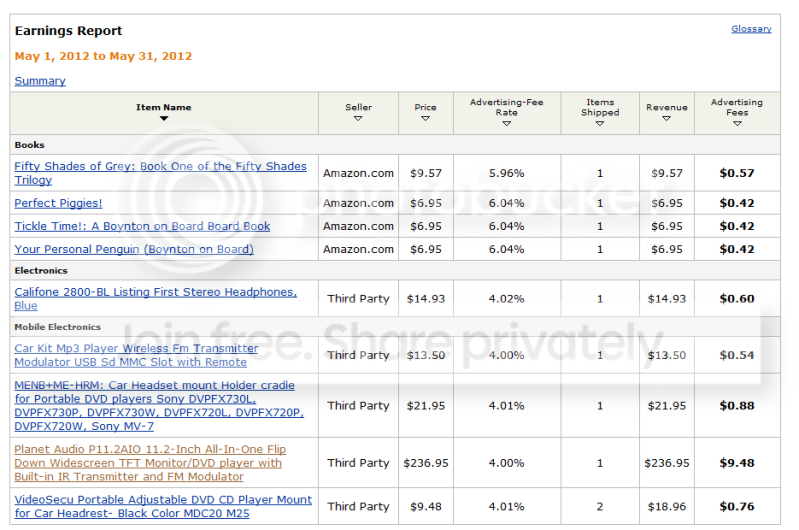Viewport: 799px width, 530px height.
Task: Click the sort arrow under Price
Action: 425,119
